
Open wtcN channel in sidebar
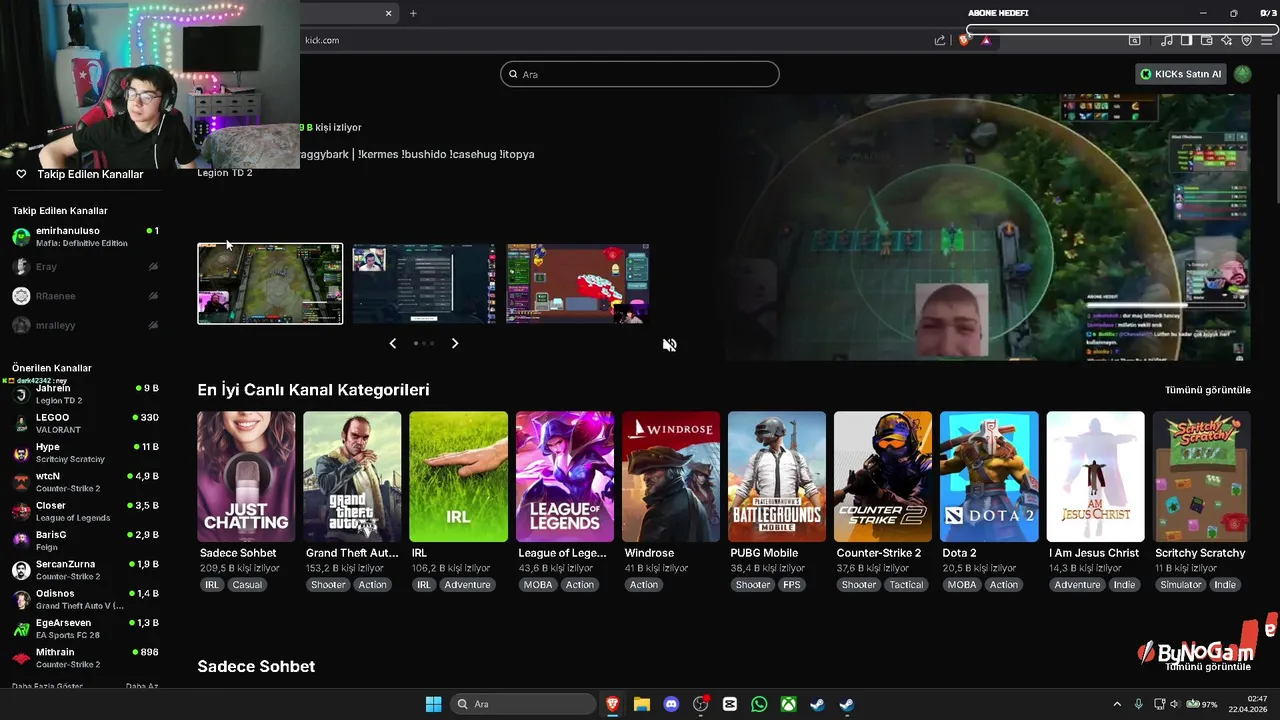coord(85,482)
